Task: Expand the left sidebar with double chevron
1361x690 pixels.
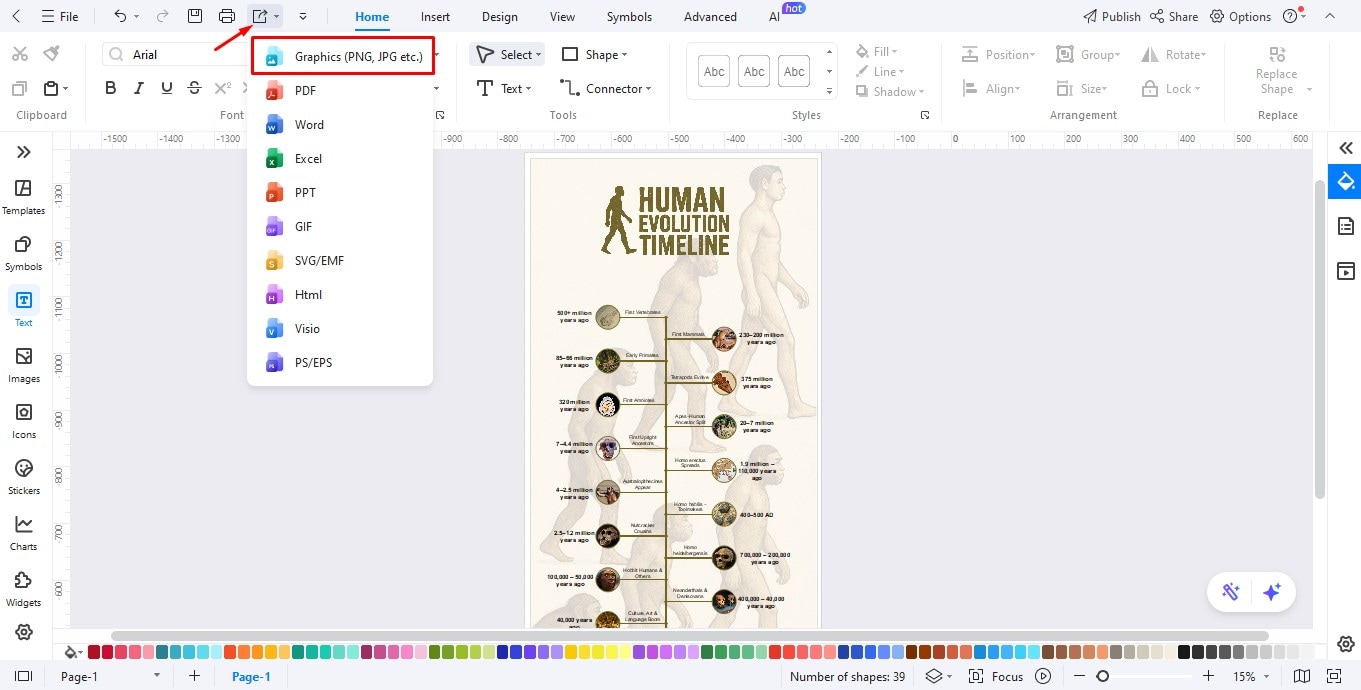Action: pyautogui.click(x=24, y=152)
